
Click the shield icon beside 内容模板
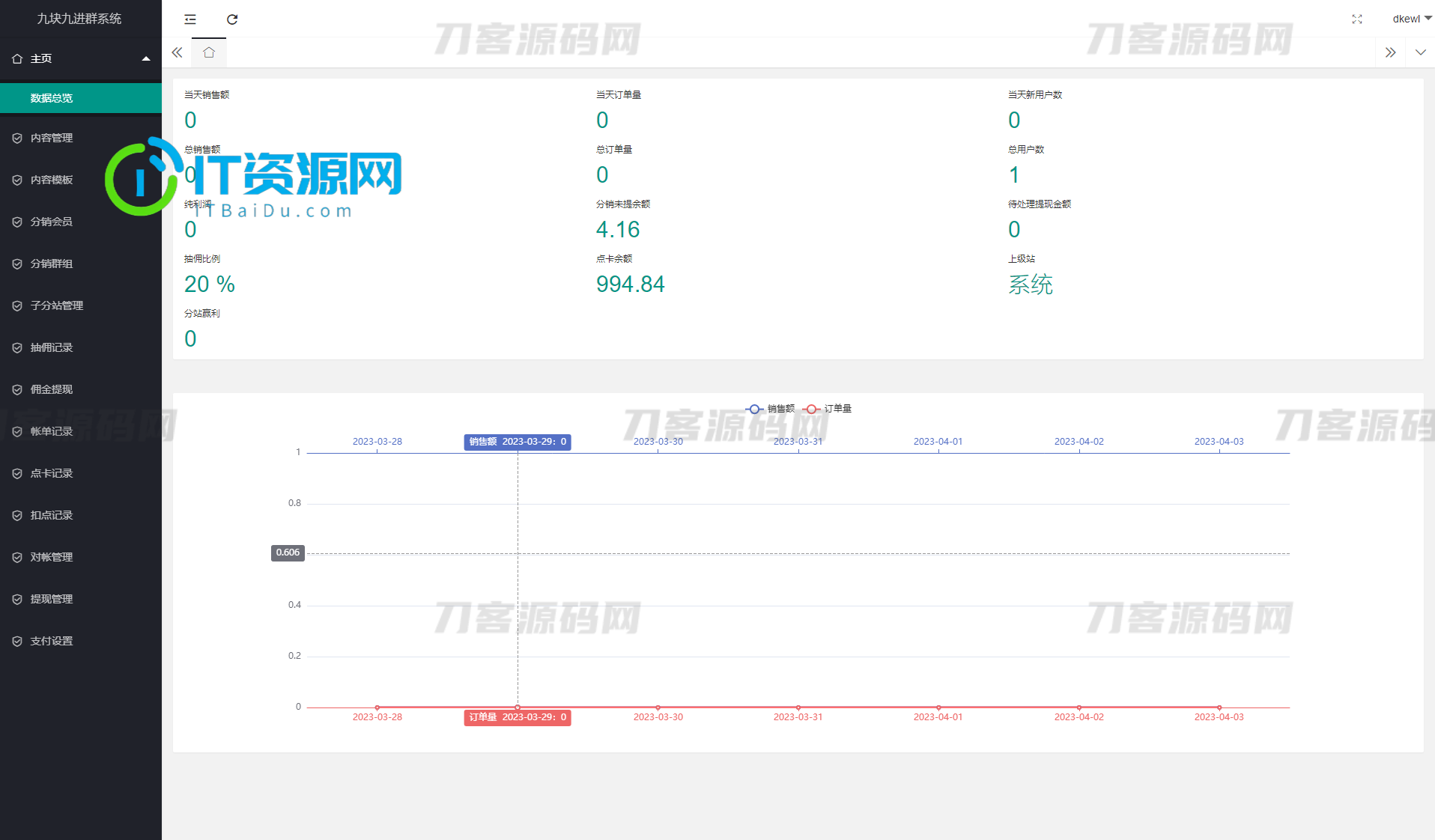17,180
